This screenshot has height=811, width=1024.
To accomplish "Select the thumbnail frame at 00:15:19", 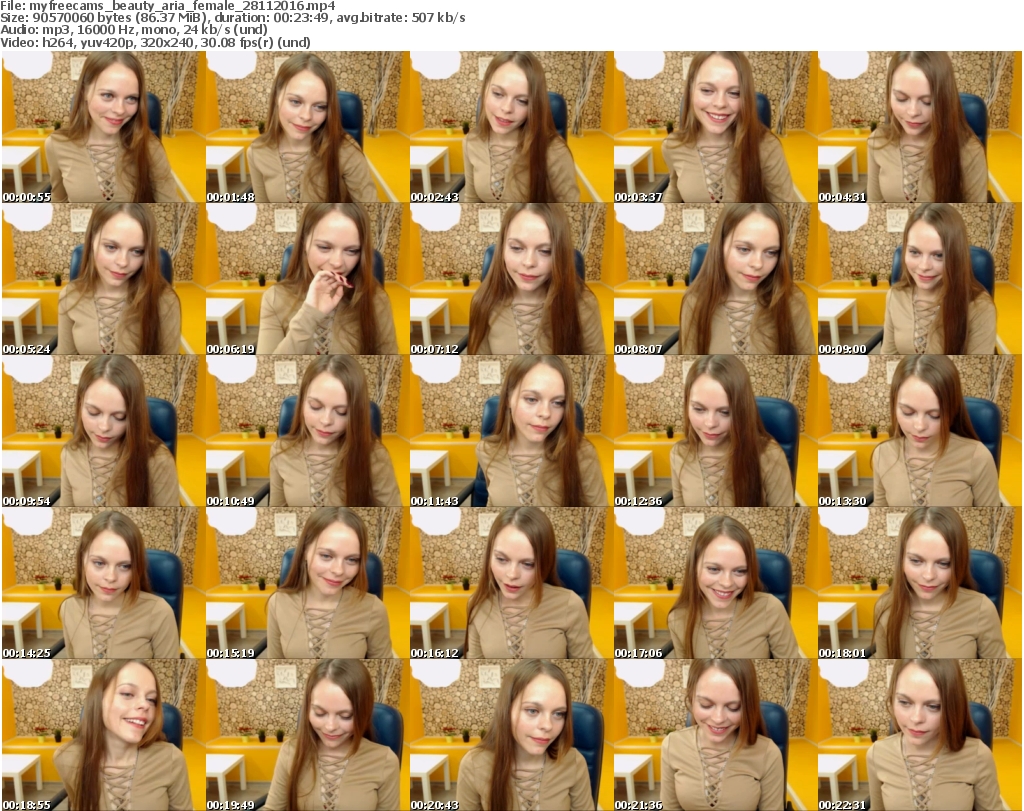I will coord(307,583).
